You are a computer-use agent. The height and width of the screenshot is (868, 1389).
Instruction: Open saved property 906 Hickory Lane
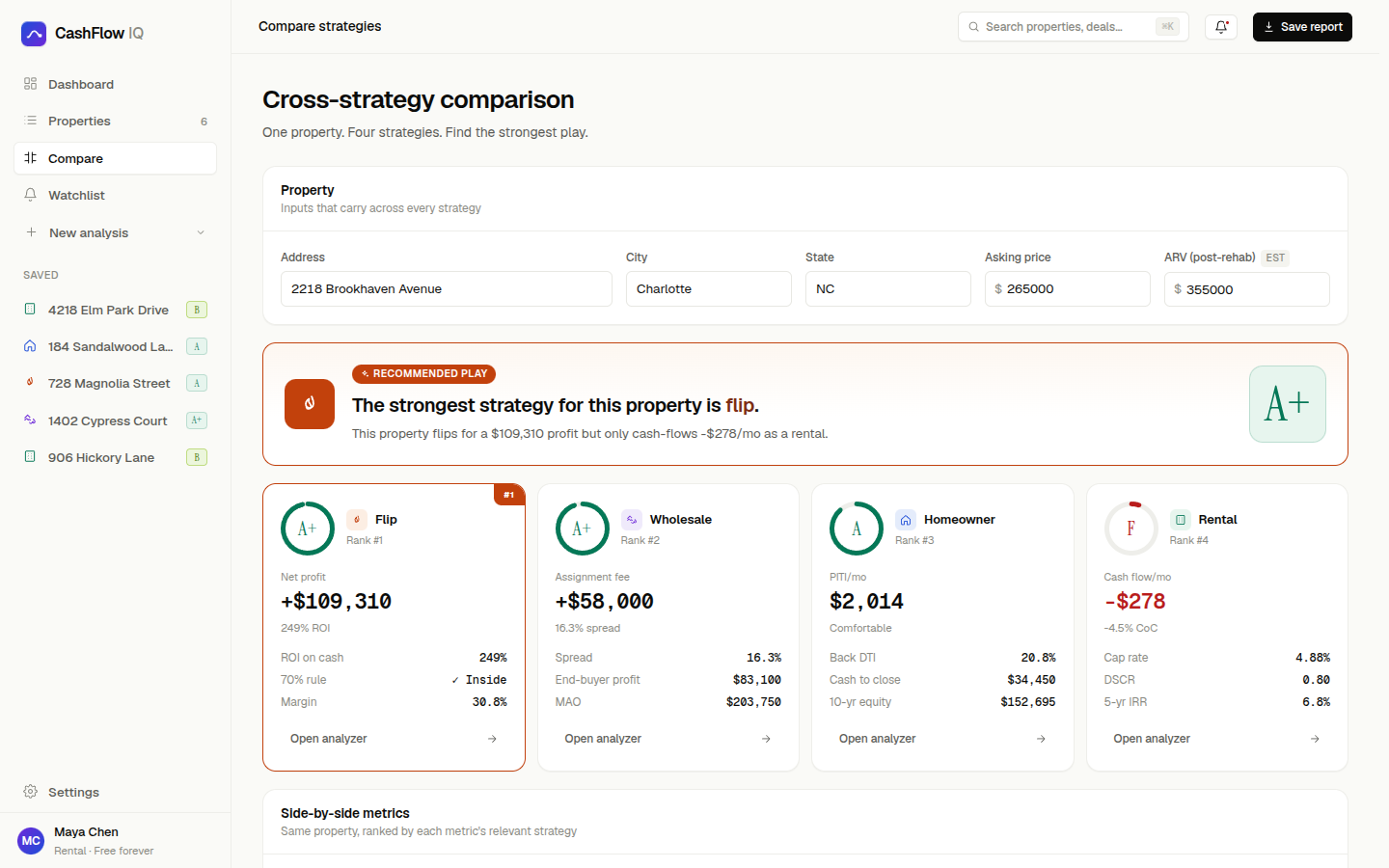click(x=115, y=457)
